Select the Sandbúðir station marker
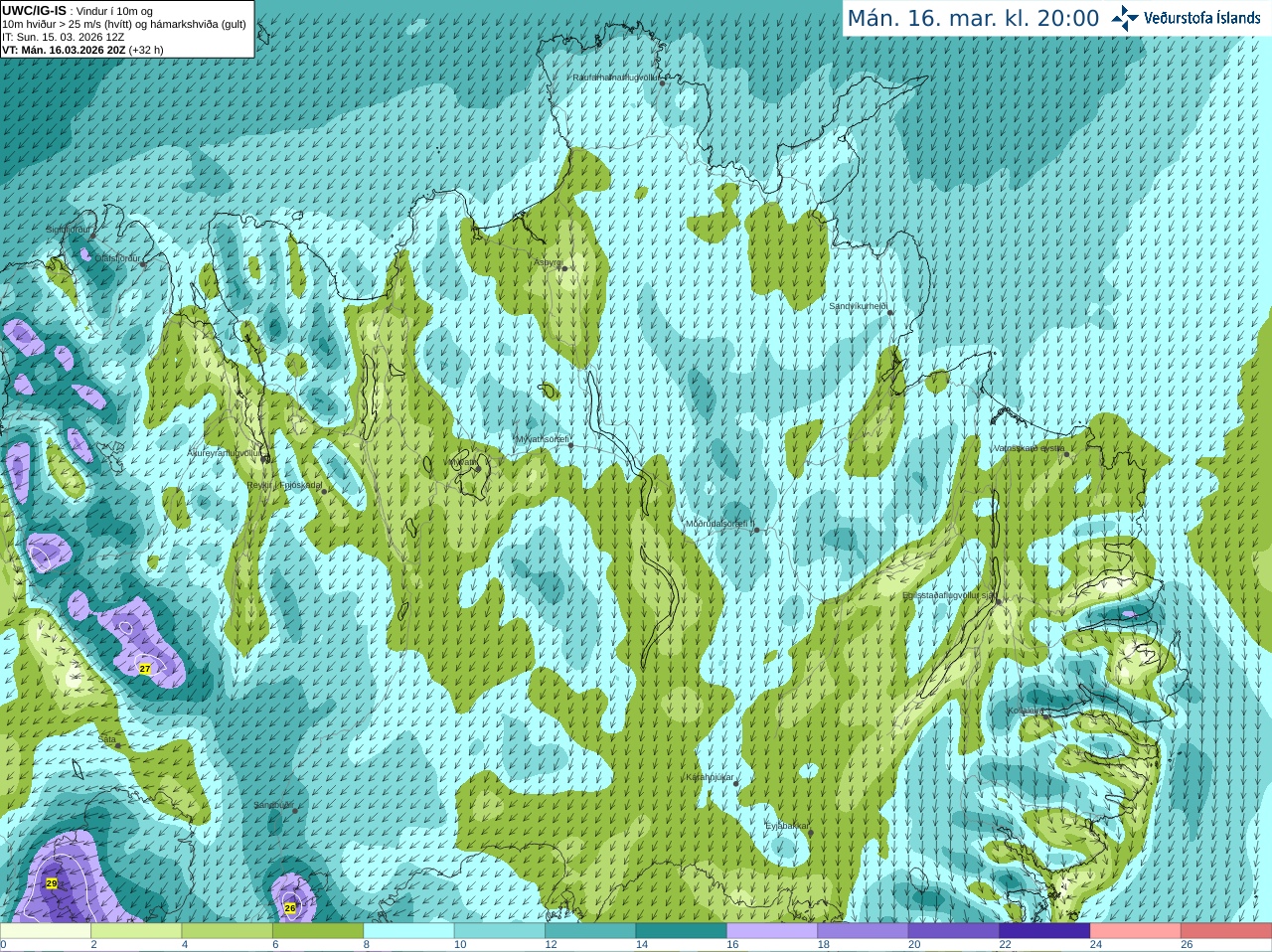1272x952 pixels. 295,811
